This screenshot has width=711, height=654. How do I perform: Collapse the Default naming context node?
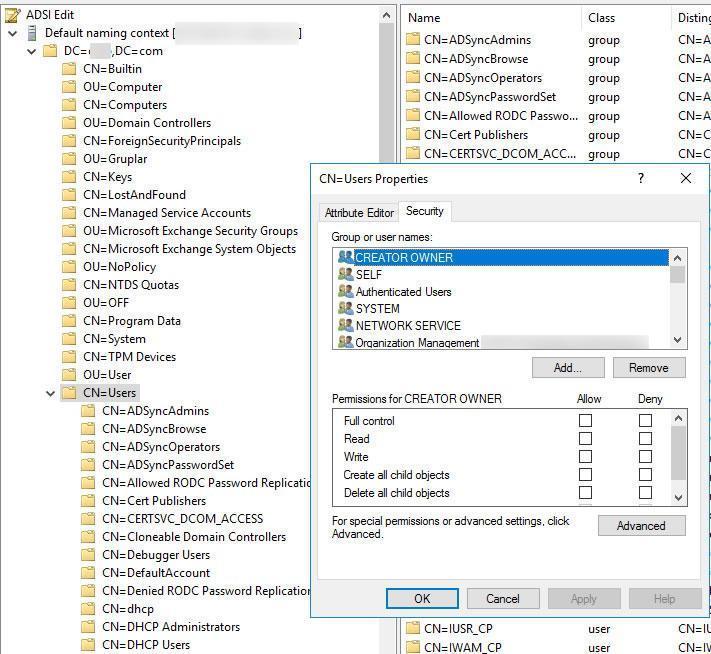click(12, 33)
